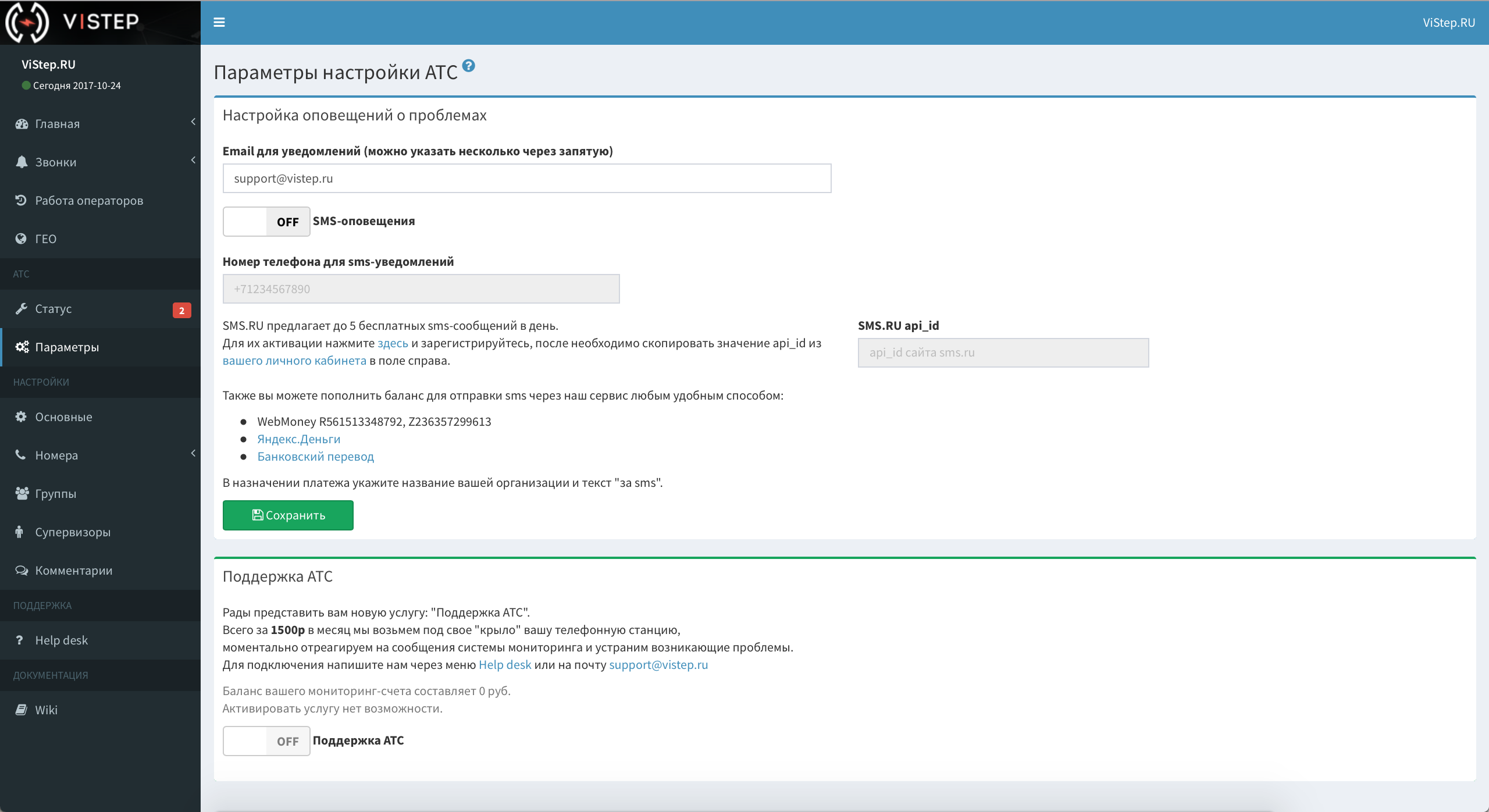Expand the Главная menu chevron

(x=193, y=122)
